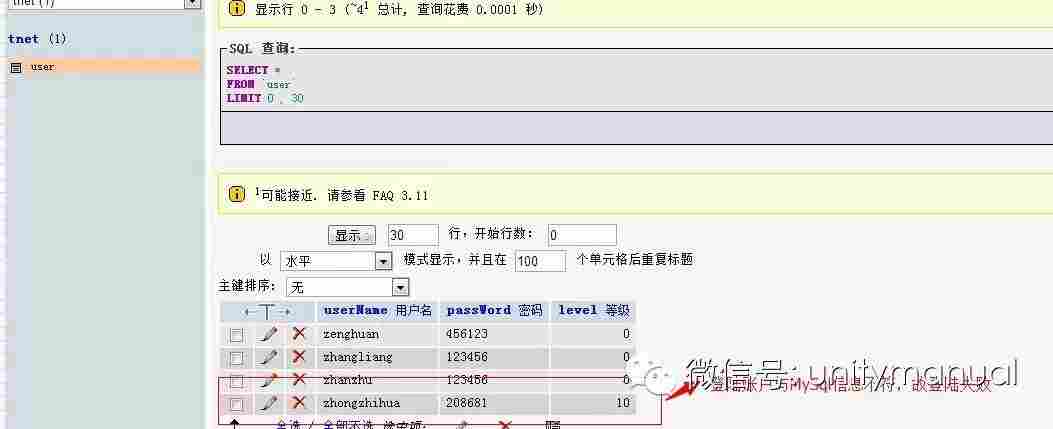Tick the checkbox for zhanzhu row
This screenshot has height=429, width=1053.
(x=236, y=381)
